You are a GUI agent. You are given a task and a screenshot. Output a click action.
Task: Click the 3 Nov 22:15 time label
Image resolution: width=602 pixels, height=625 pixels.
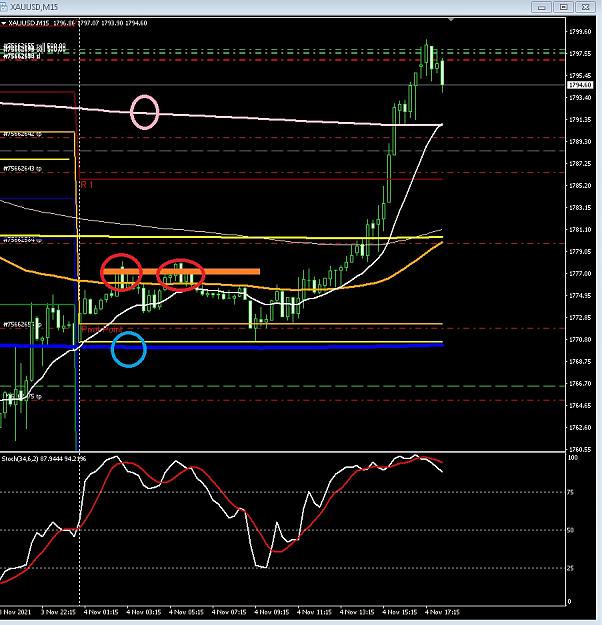(58, 612)
